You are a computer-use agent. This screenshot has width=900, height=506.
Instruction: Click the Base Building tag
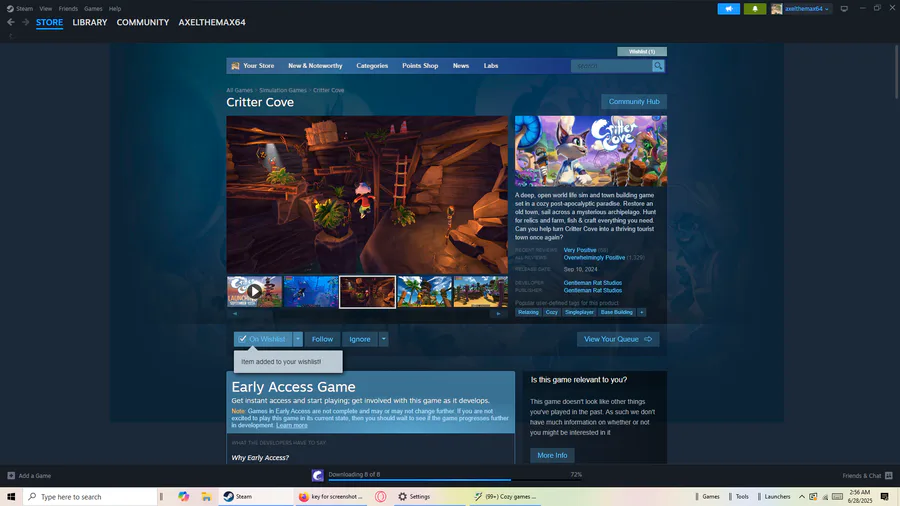616,312
